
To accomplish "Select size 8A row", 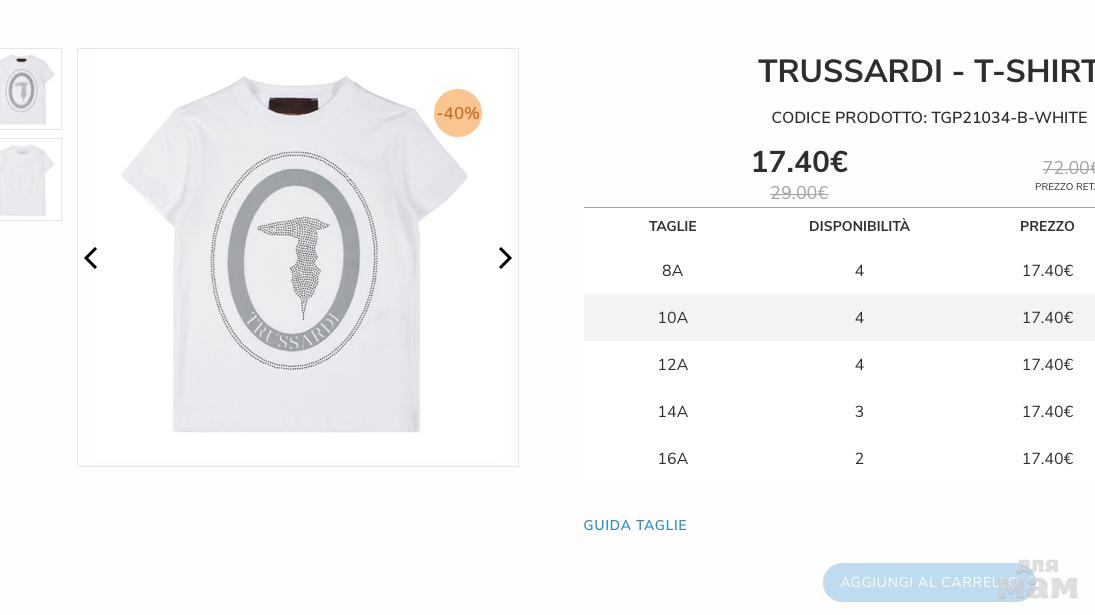I will click(x=672, y=271).
